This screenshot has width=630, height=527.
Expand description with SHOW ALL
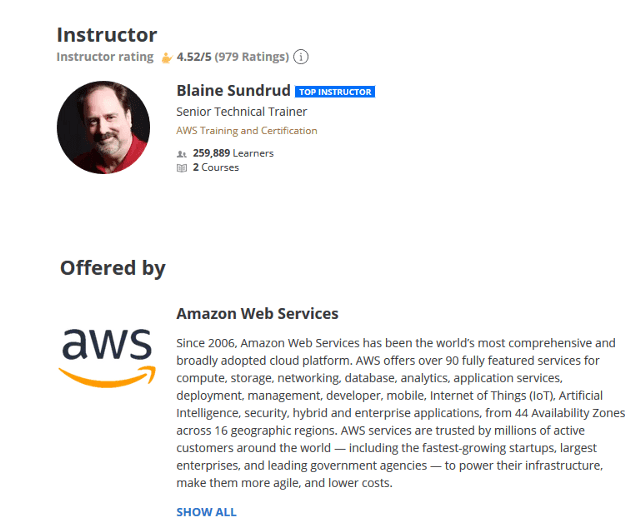(x=206, y=512)
